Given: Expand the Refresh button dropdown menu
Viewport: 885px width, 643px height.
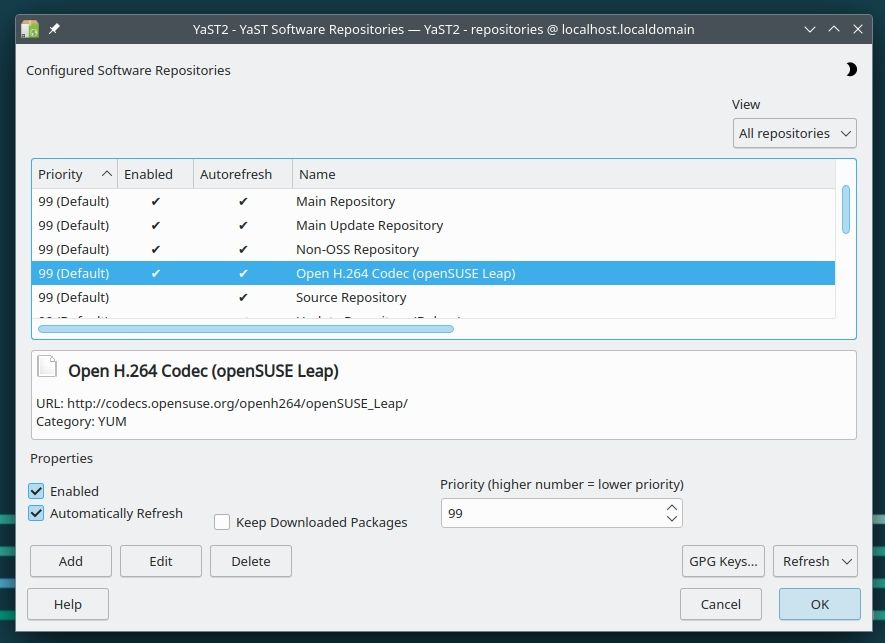Looking at the screenshot, I should (848, 561).
